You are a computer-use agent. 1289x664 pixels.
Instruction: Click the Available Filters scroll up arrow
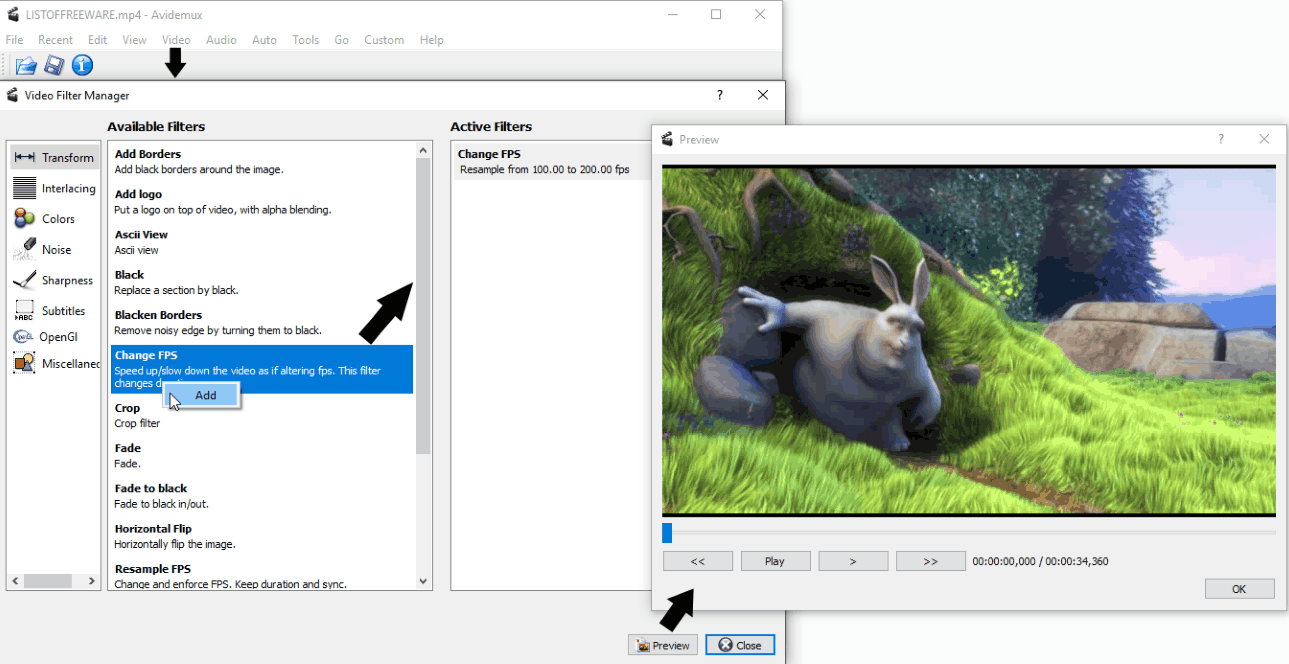(423, 150)
